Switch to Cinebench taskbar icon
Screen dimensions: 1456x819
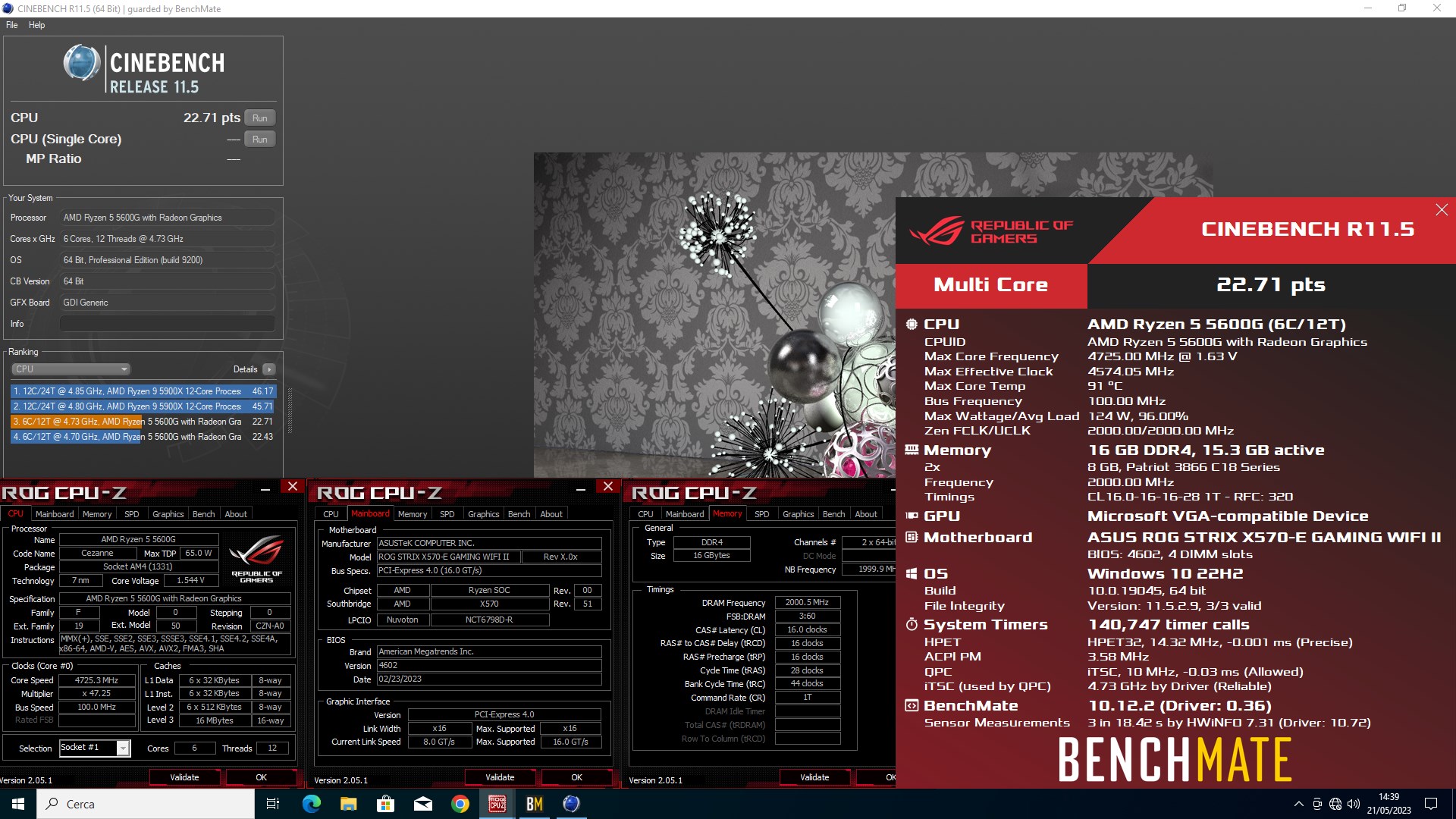click(x=572, y=804)
